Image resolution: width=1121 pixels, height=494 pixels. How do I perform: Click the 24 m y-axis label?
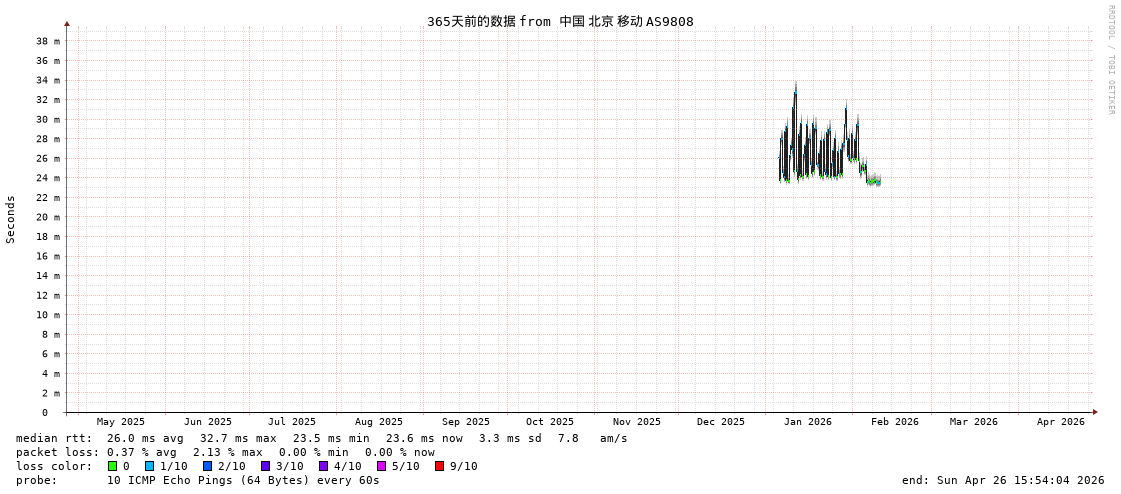[48, 178]
